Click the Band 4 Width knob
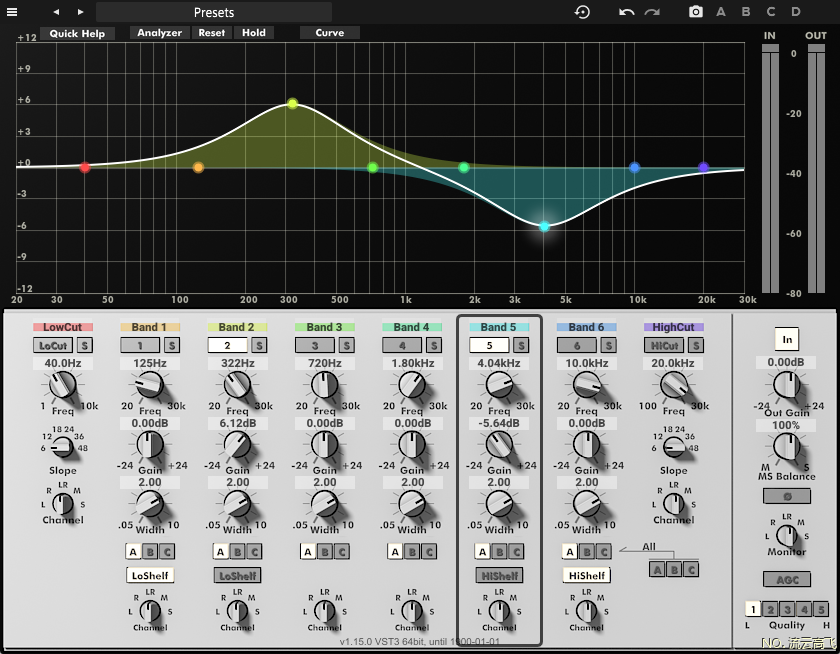Screen dimensions: 840x654 pyautogui.click(x=412, y=504)
